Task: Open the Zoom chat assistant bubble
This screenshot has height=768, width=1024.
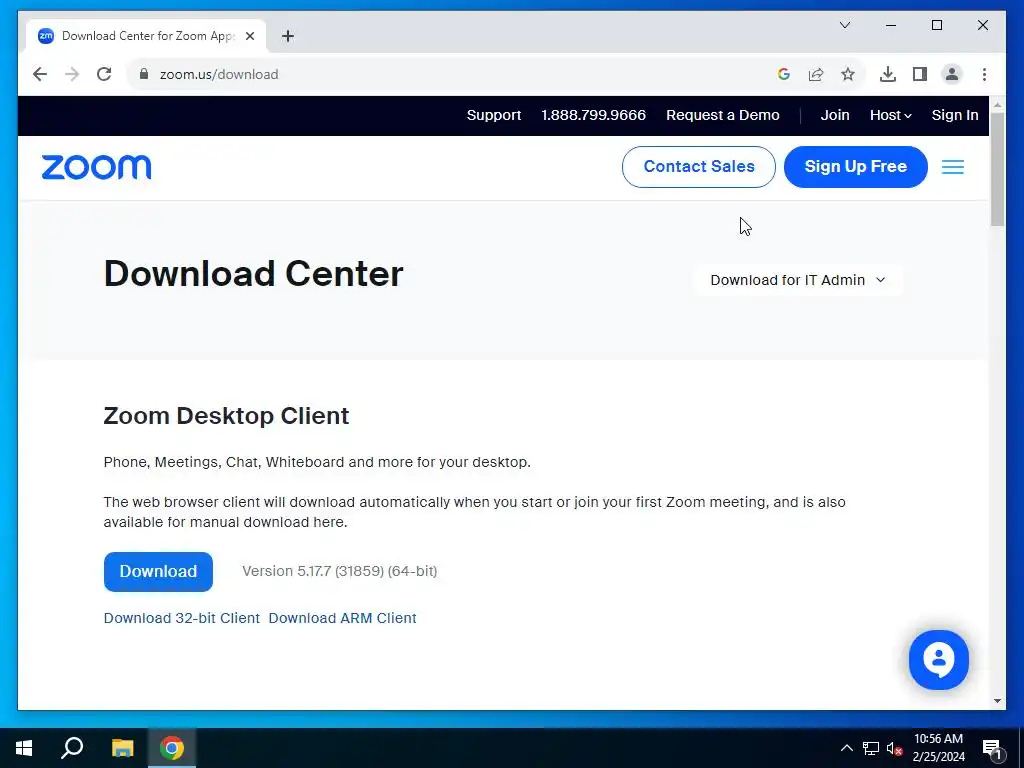Action: pos(938,660)
